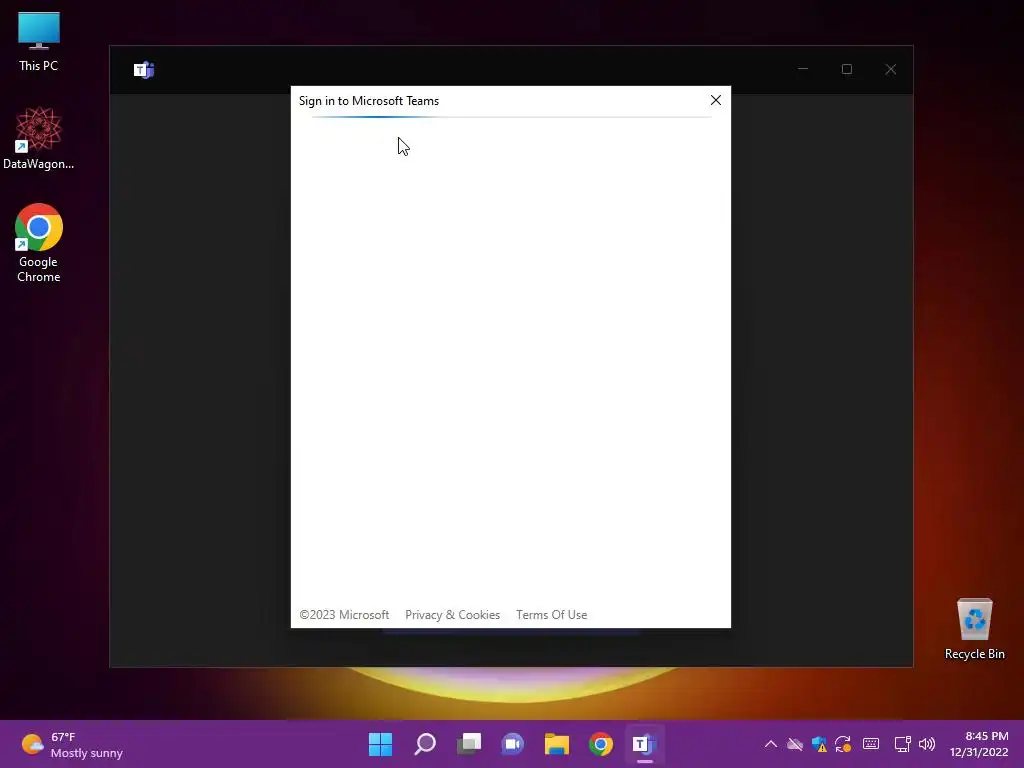Open the Terms Of Use link
This screenshot has width=1024, height=768.
click(551, 615)
